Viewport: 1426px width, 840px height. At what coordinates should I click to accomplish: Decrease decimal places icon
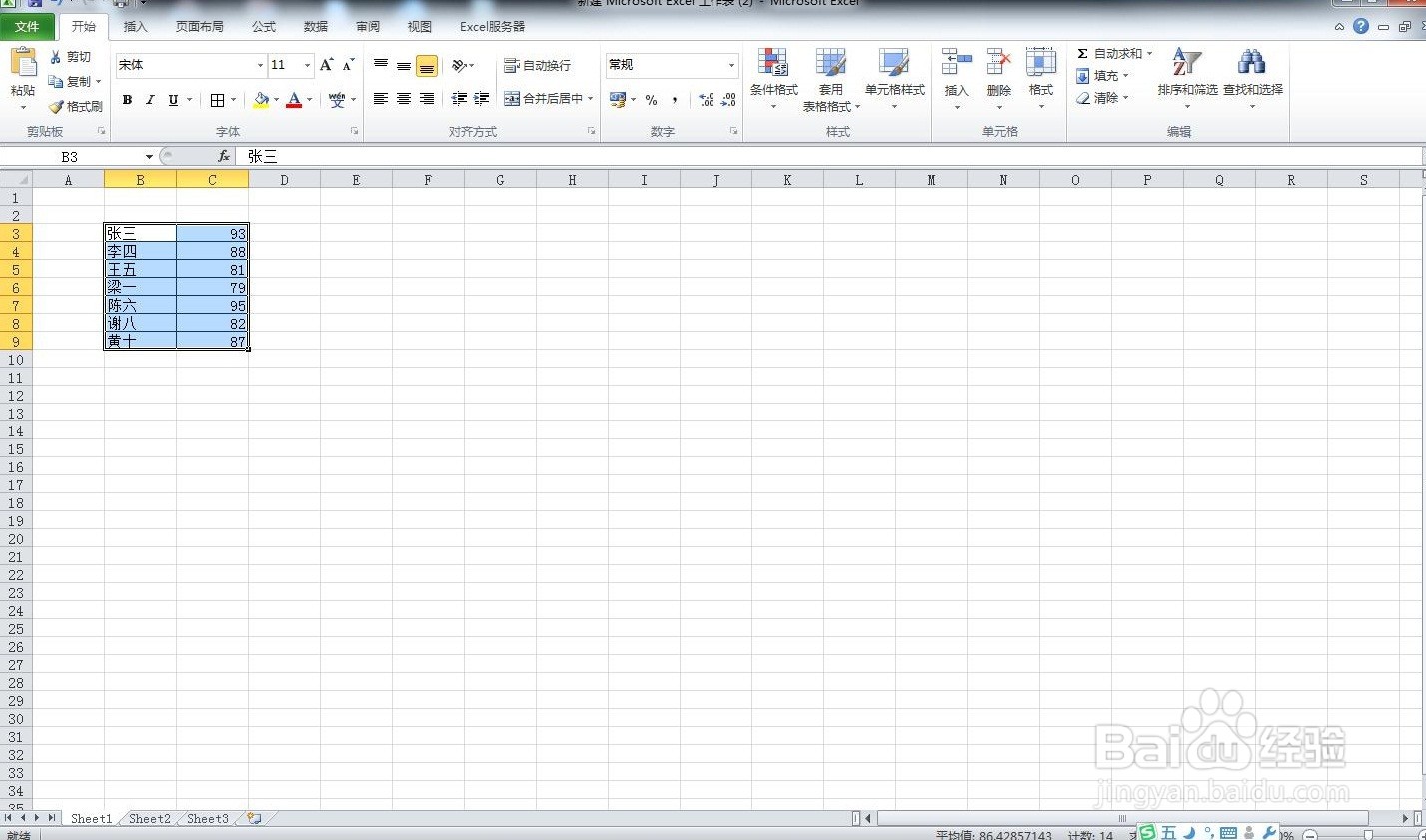point(728,100)
